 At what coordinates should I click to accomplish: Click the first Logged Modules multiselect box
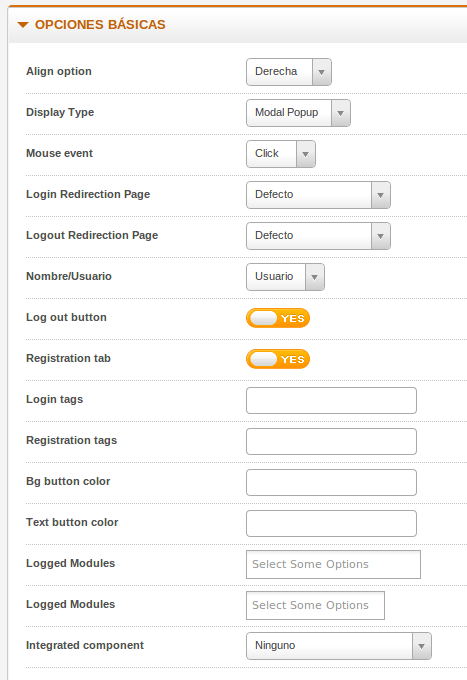[x=333, y=564]
